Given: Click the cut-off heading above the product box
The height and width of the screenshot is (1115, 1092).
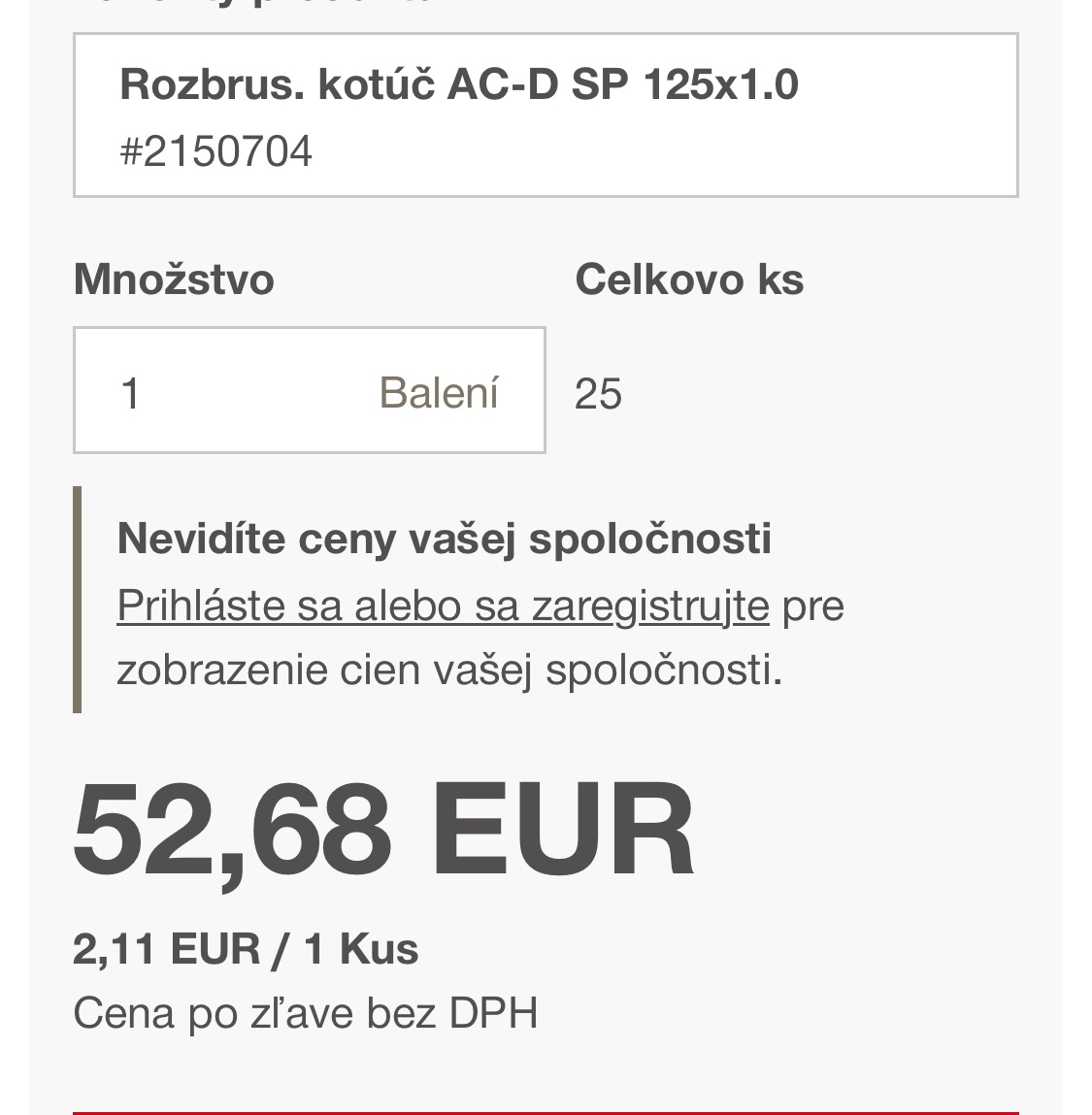Looking at the screenshot, I should pos(252,3).
